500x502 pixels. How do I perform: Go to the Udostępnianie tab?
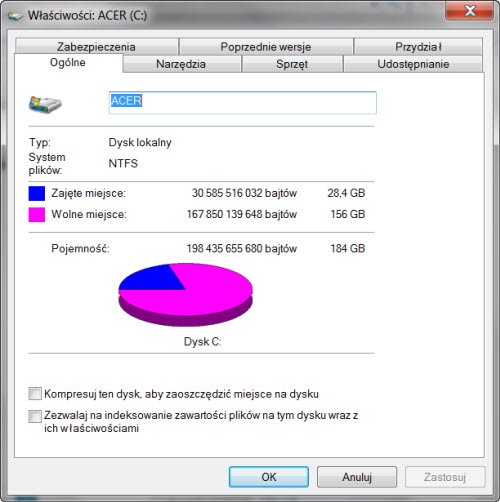click(413, 64)
